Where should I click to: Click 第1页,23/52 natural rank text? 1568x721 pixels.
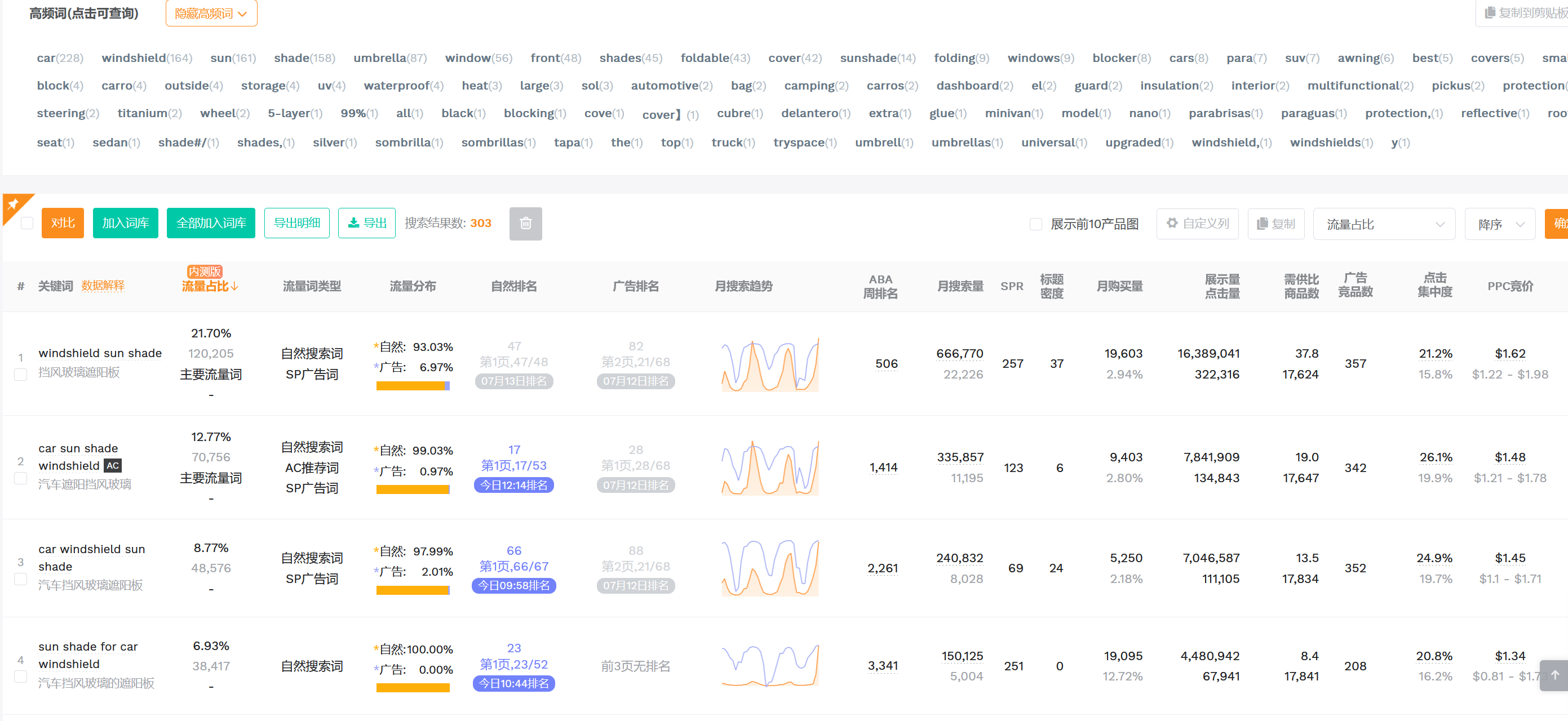[x=513, y=665]
